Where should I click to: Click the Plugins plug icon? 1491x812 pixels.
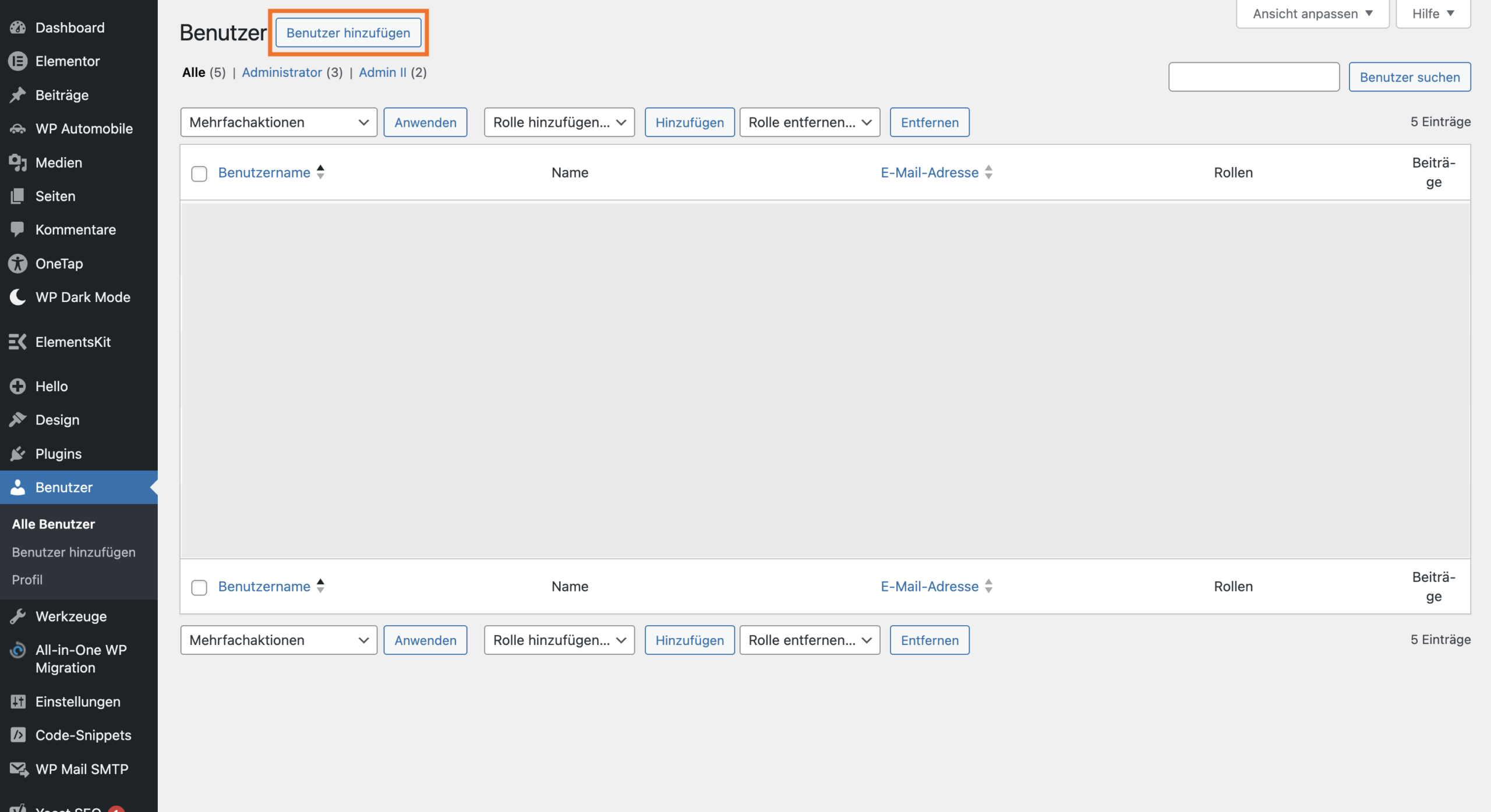[x=18, y=453]
